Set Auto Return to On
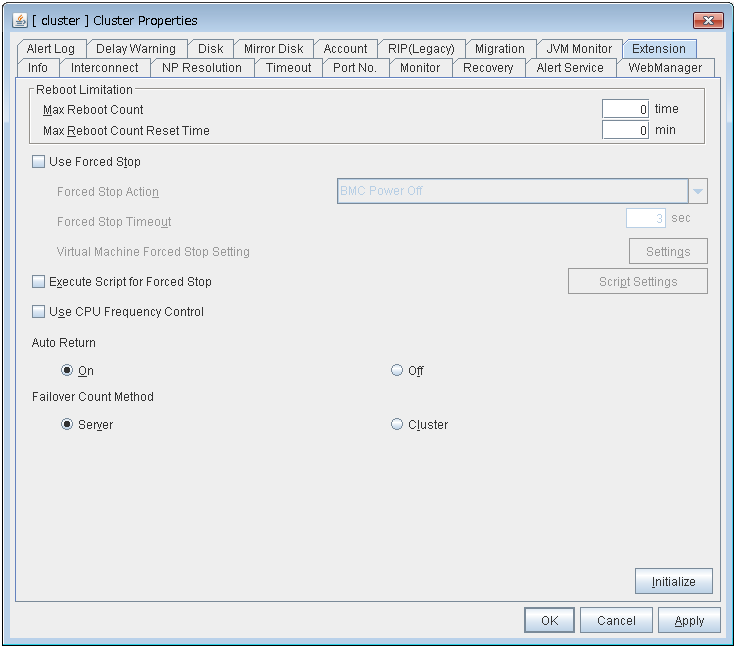The height and width of the screenshot is (648, 736). pos(67,370)
